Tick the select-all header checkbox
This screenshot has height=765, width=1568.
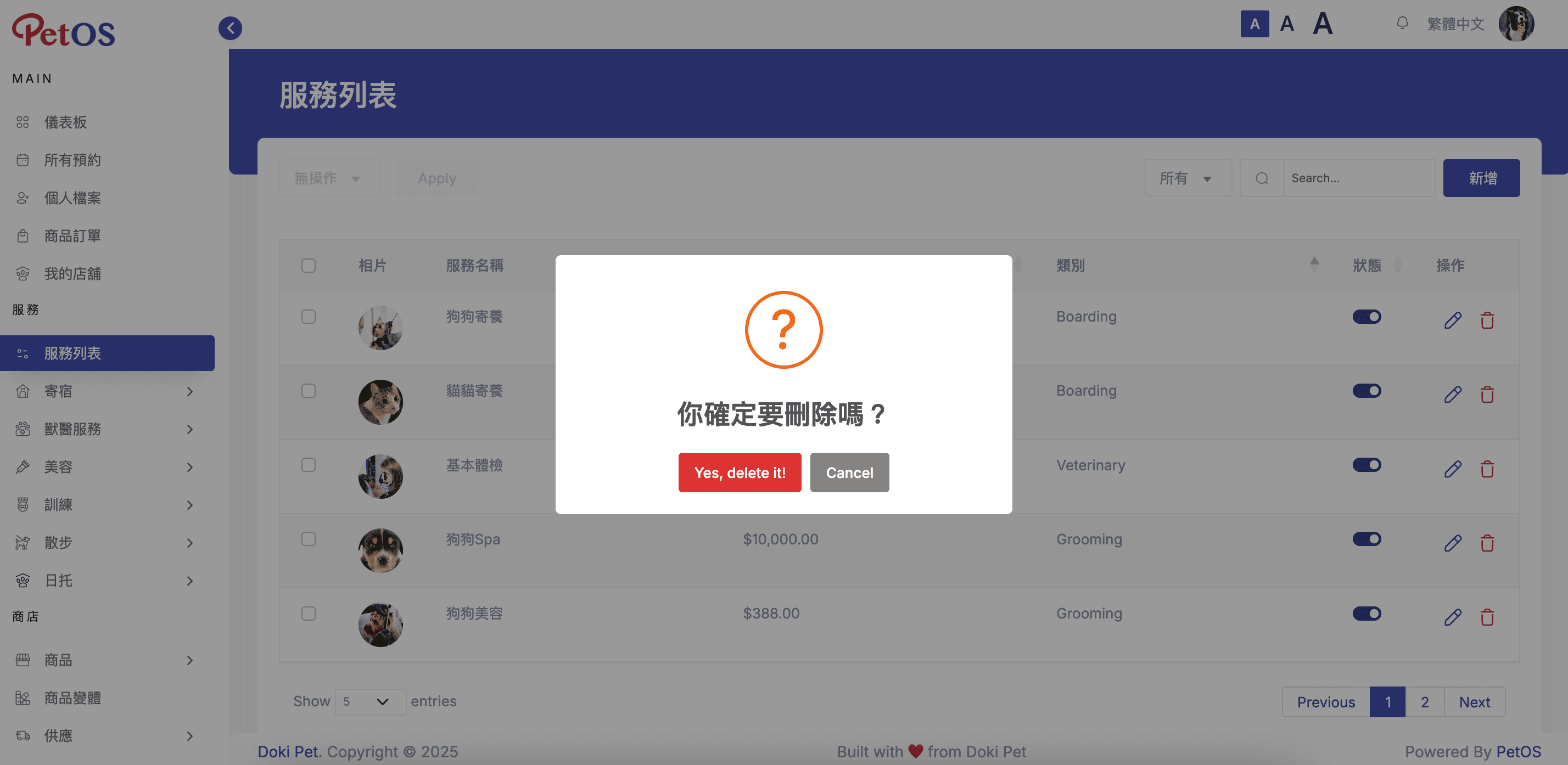(309, 266)
